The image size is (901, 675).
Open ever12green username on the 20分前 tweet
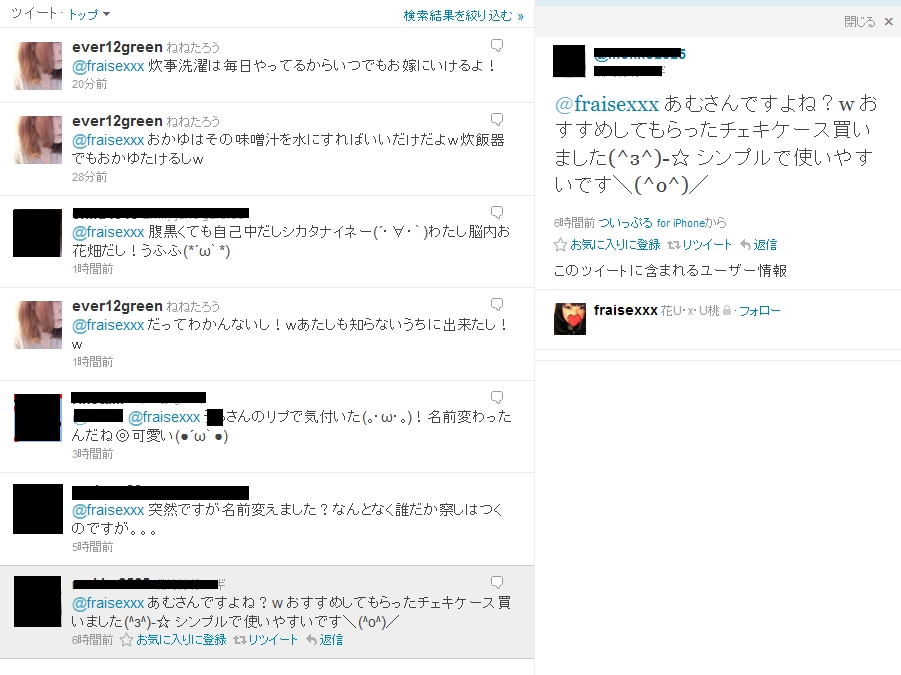pyautogui.click(x=117, y=47)
